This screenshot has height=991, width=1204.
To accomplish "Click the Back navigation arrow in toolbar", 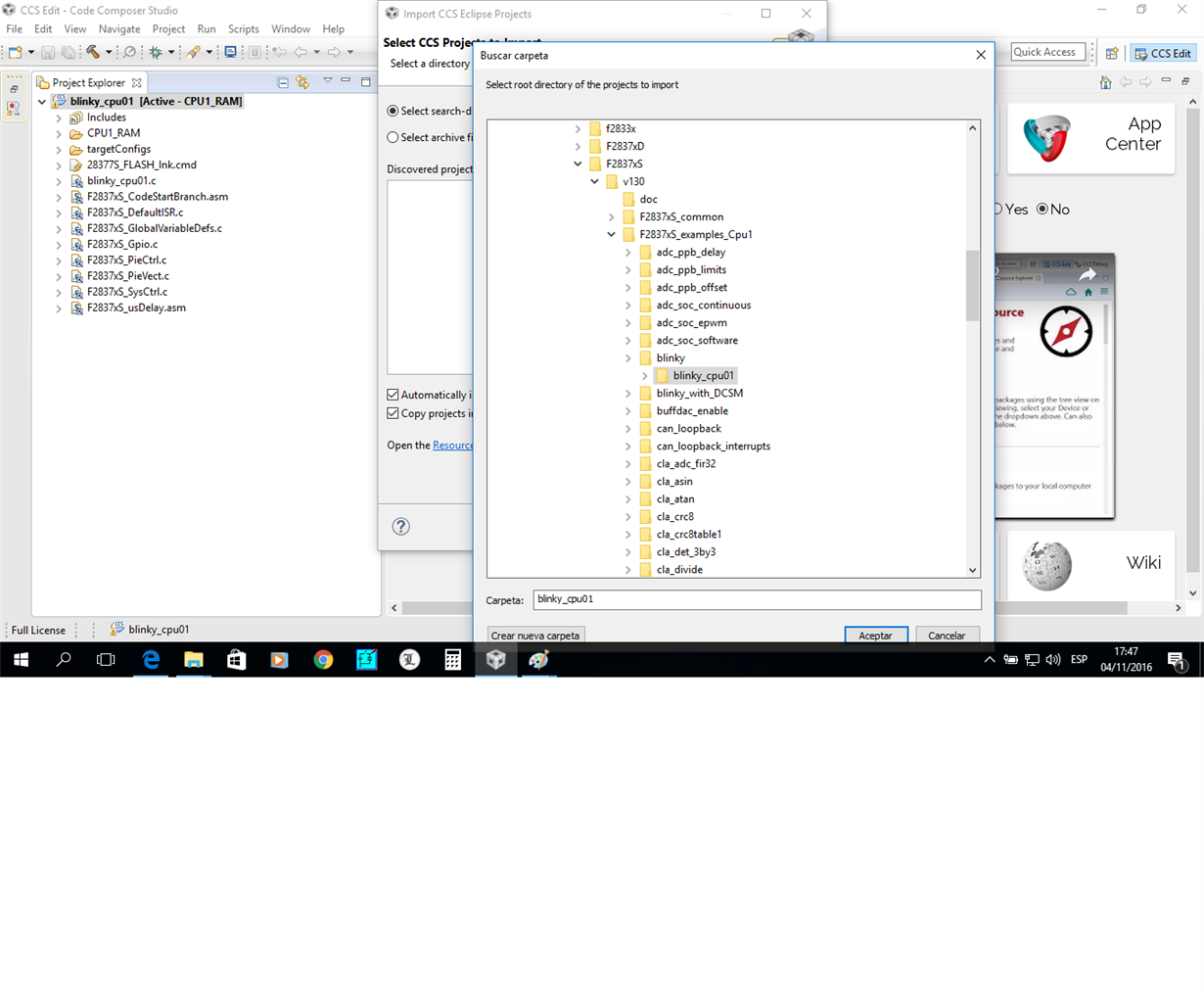I will [301, 52].
